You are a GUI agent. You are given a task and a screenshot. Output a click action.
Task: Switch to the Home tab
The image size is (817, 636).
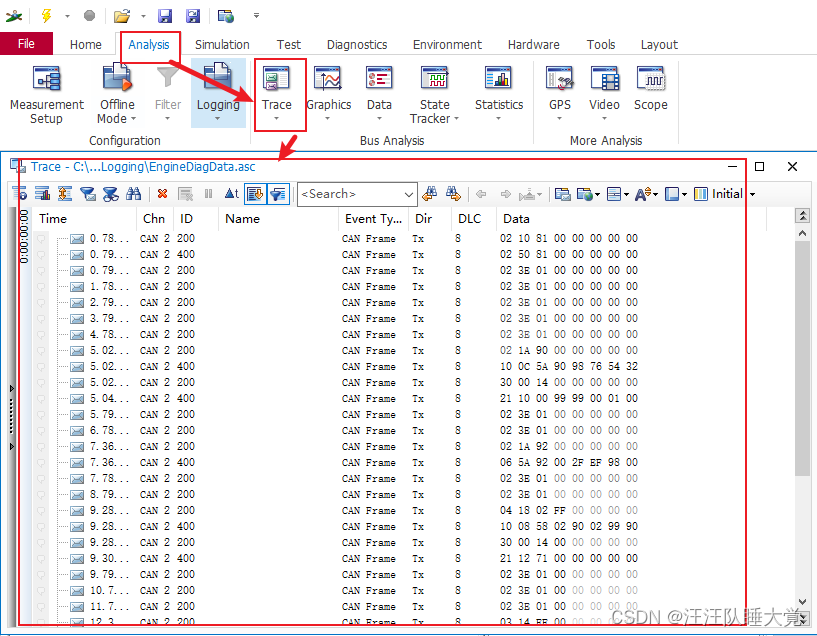coord(85,45)
